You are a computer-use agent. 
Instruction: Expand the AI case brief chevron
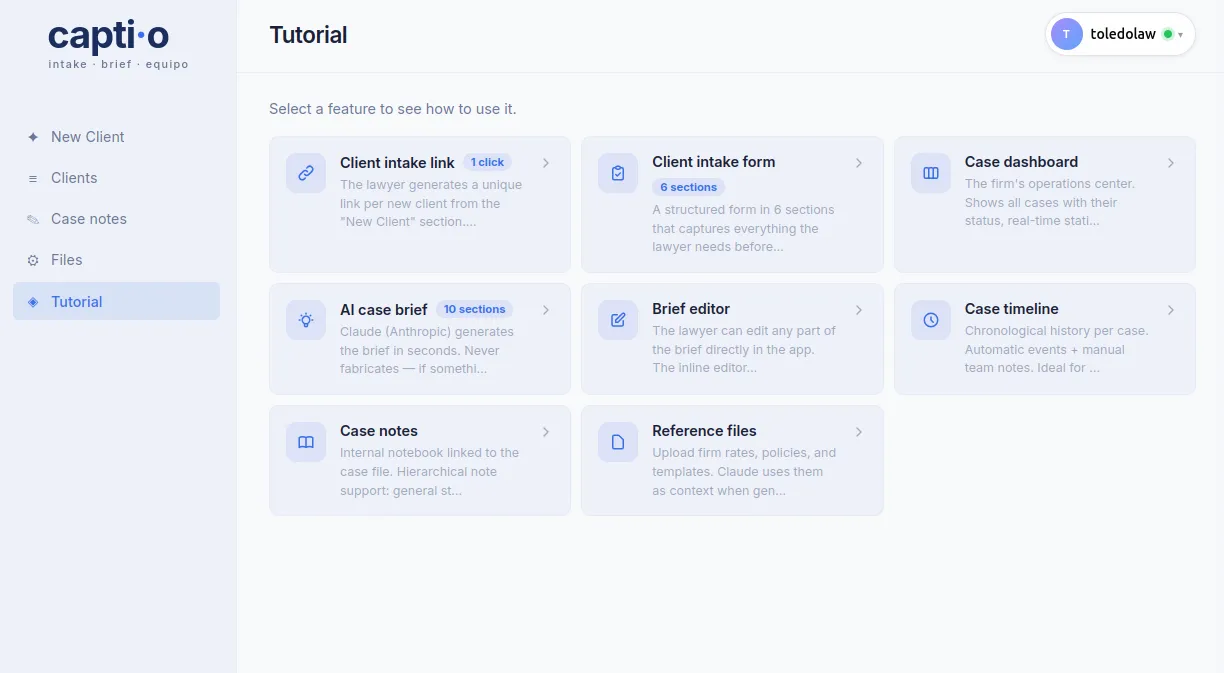click(x=546, y=310)
